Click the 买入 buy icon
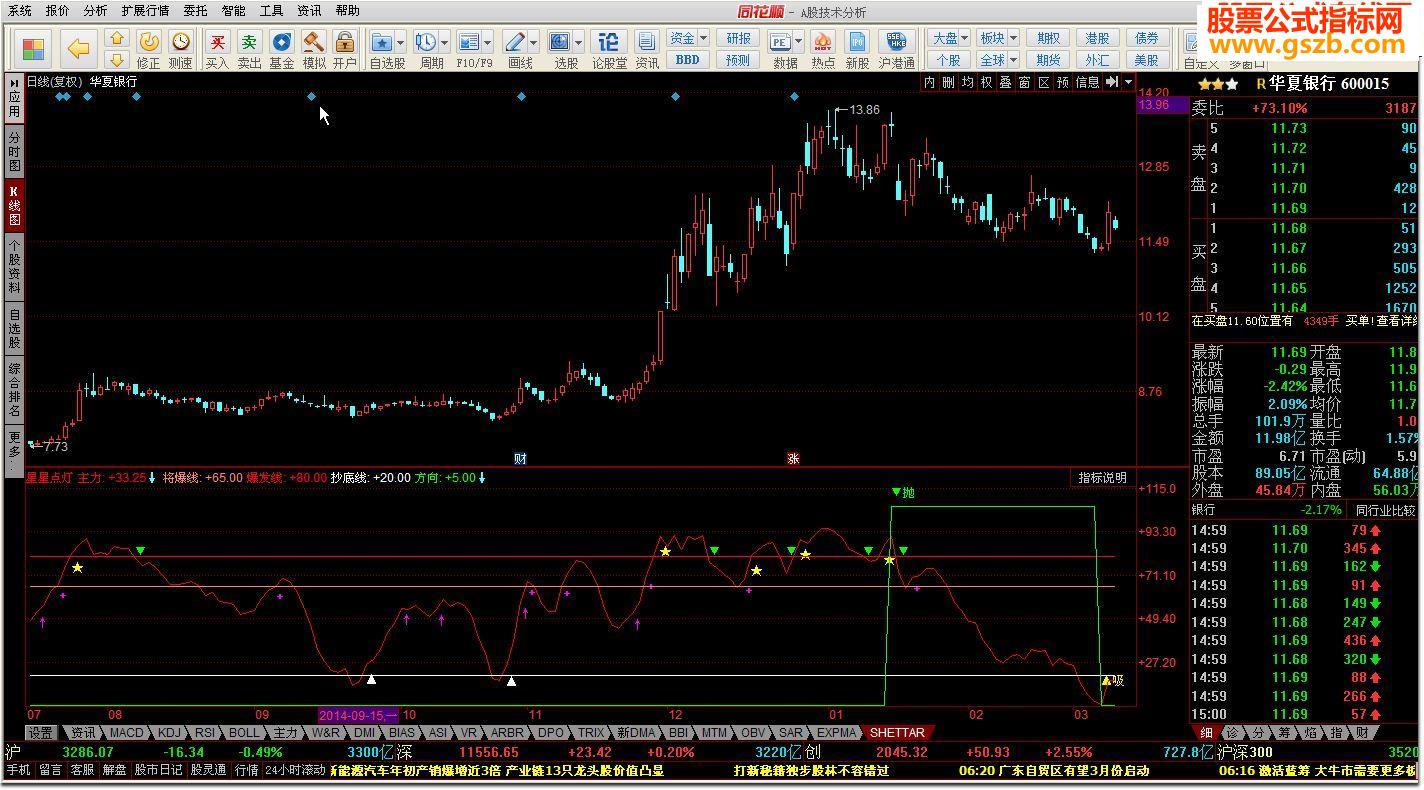The image size is (1424, 790). coord(217,42)
